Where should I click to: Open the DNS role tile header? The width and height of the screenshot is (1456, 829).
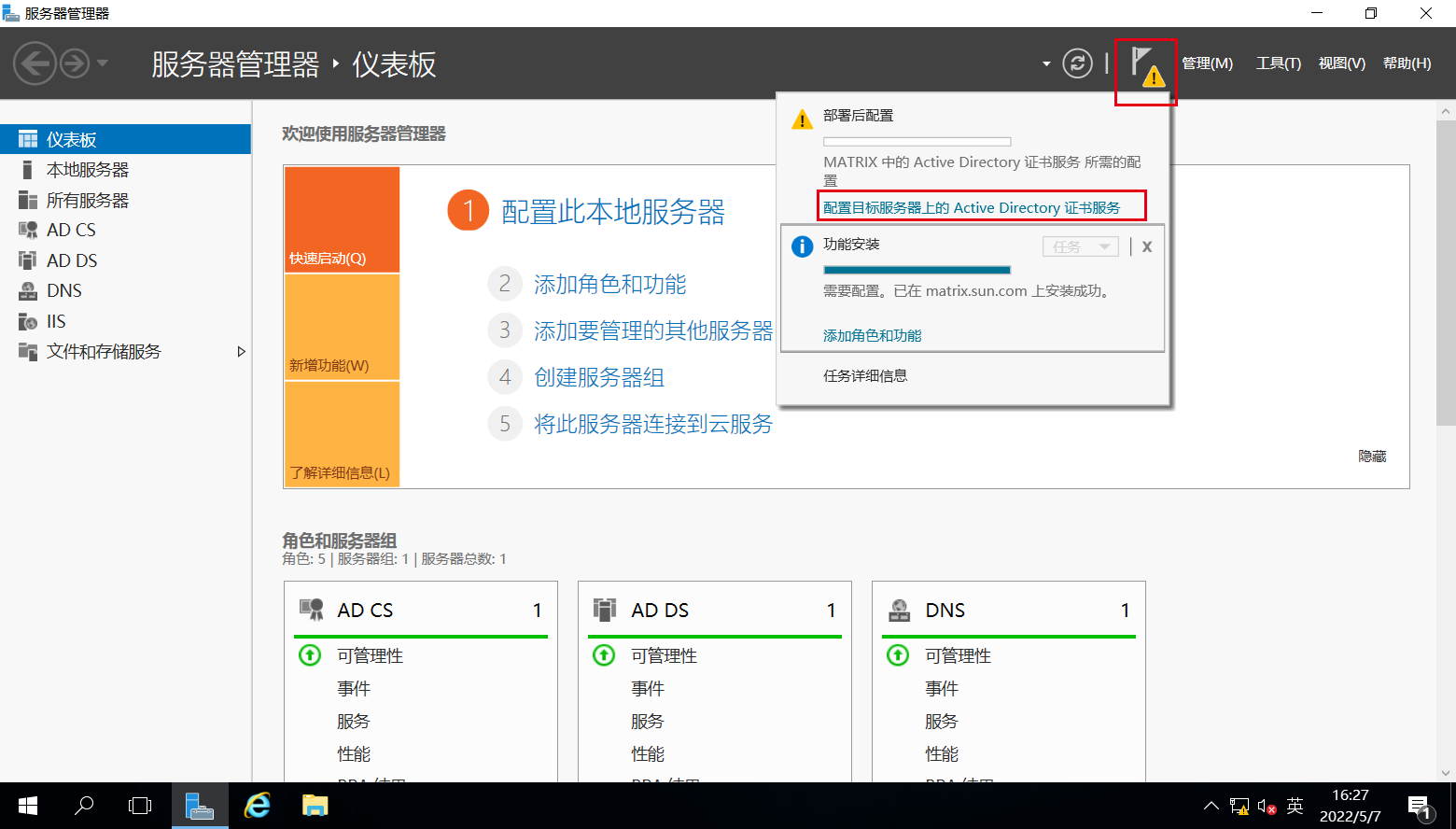[x=1009, y=610]
